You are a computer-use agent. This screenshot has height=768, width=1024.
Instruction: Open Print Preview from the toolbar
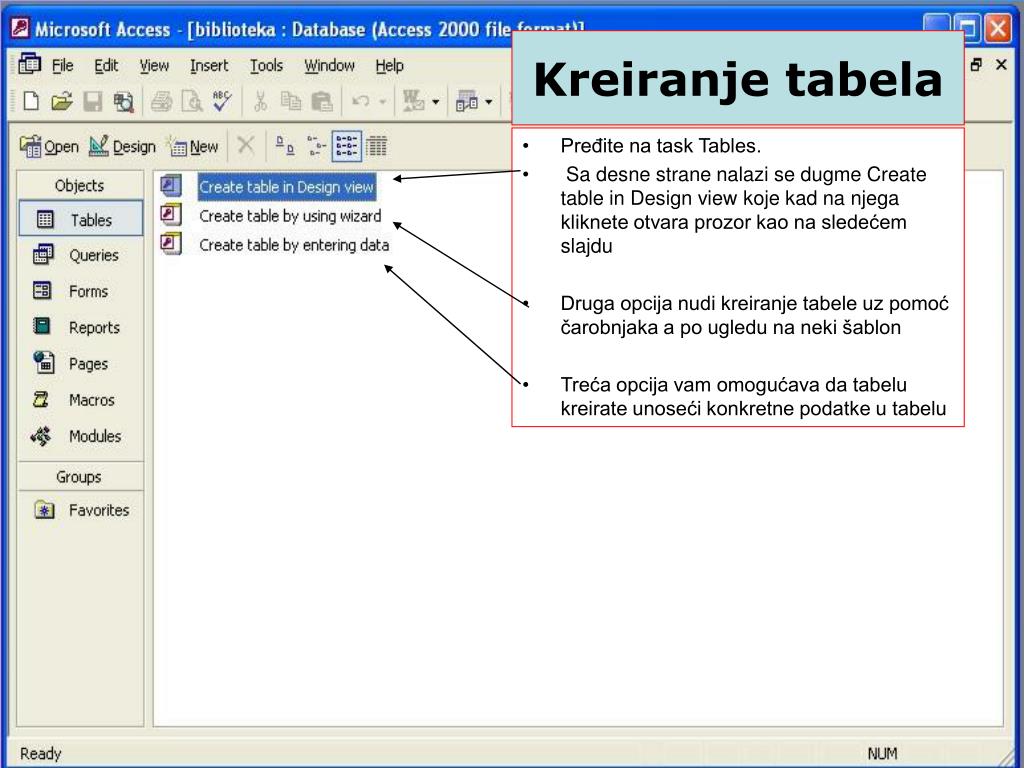pos(192,101)
